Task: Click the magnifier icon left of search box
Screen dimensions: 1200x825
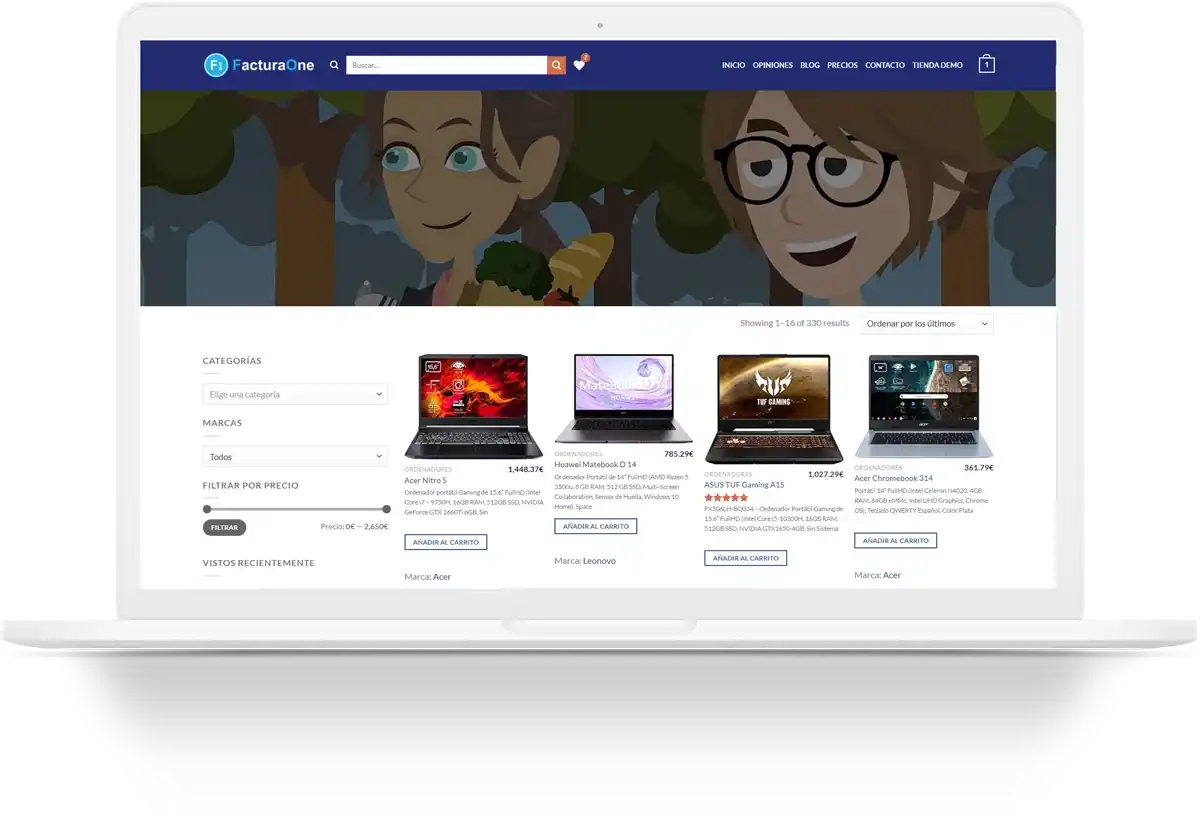Action: [335, 65]
